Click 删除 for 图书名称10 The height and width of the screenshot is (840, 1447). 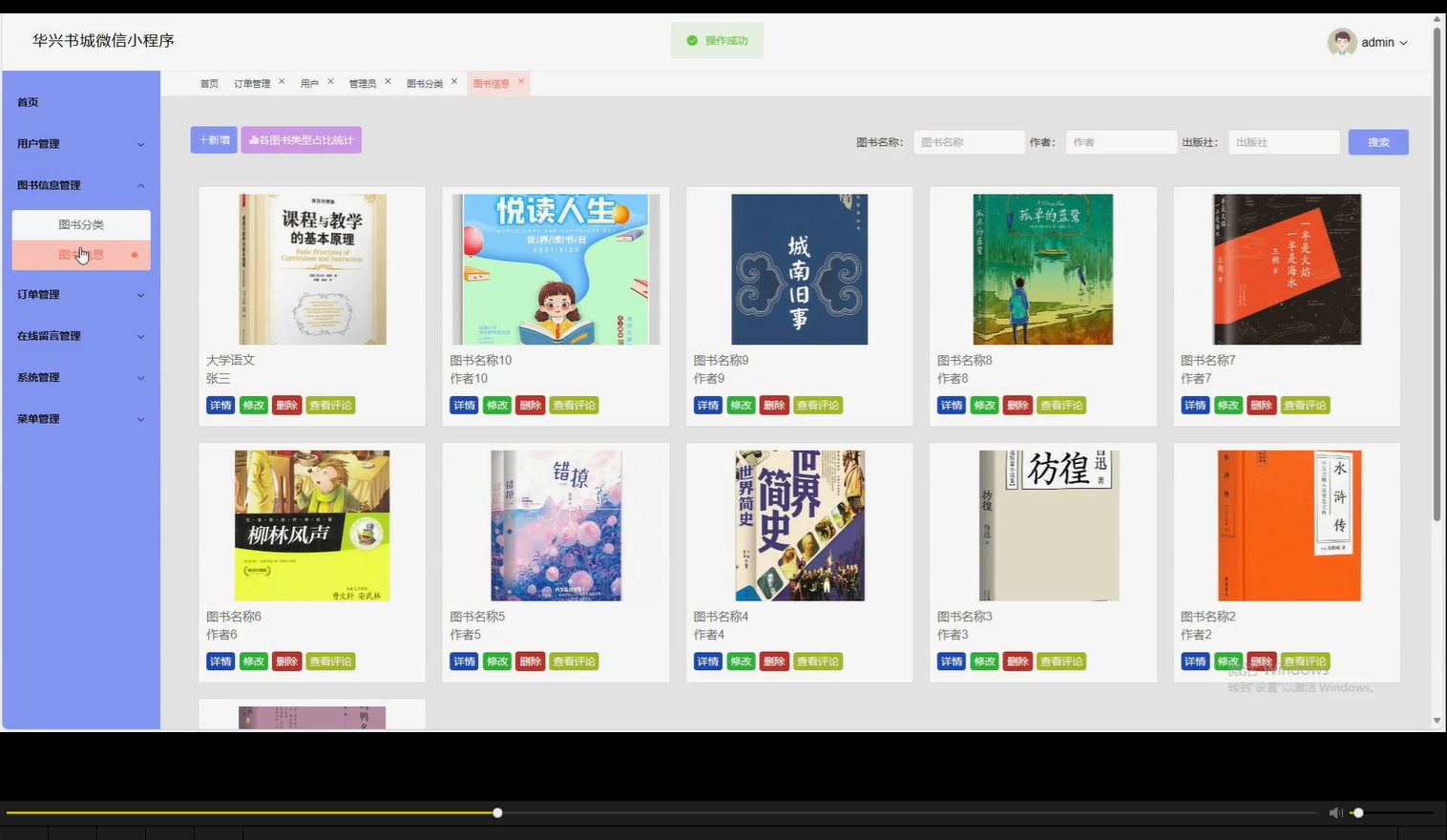point(530,406)
